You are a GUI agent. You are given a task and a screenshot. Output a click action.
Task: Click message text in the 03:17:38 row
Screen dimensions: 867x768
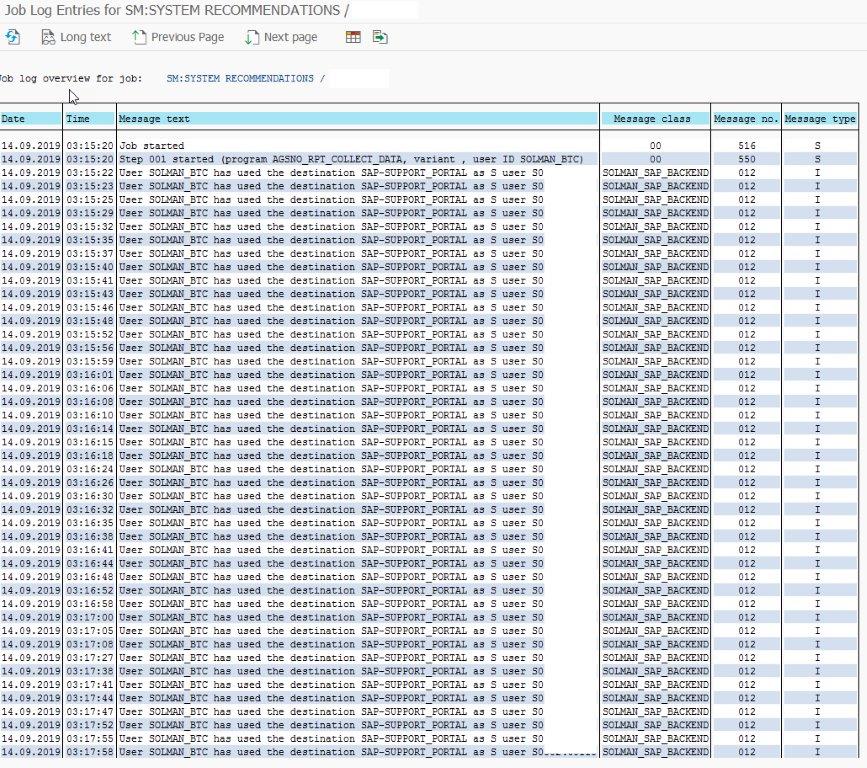(x=331, y=671)
